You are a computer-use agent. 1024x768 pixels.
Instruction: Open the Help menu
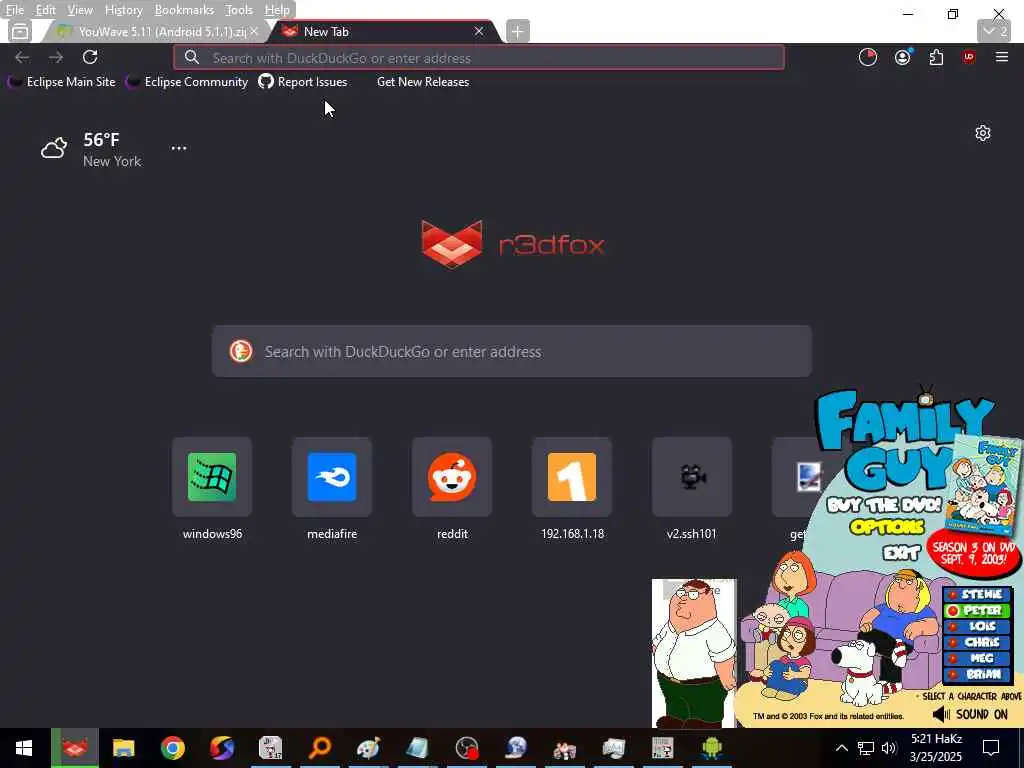(x=277, y=10)
